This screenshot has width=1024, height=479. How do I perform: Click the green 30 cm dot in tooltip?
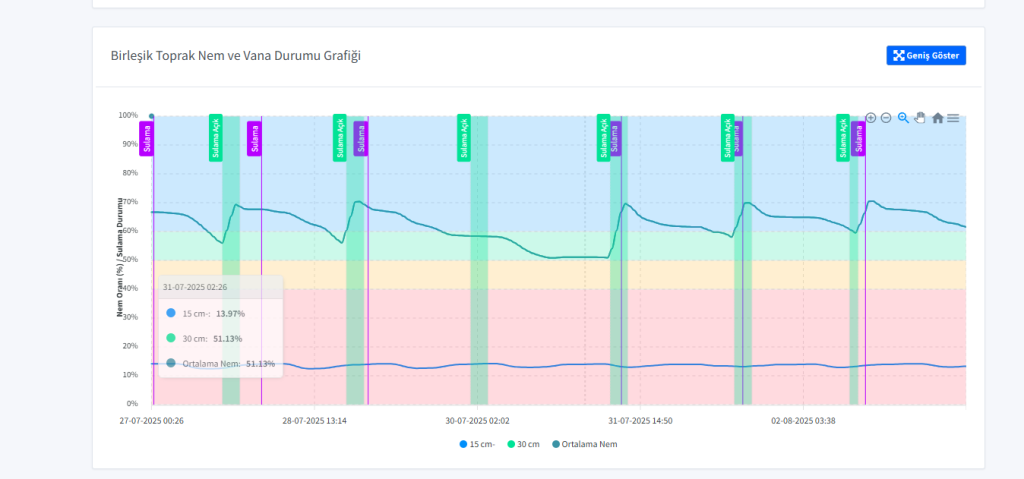point(171,338)
